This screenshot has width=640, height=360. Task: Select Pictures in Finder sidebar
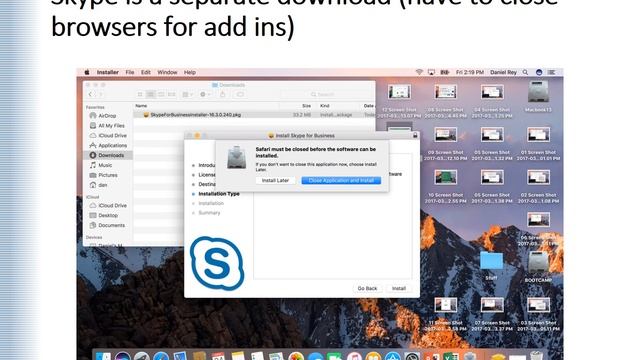[x=108, y=175]
